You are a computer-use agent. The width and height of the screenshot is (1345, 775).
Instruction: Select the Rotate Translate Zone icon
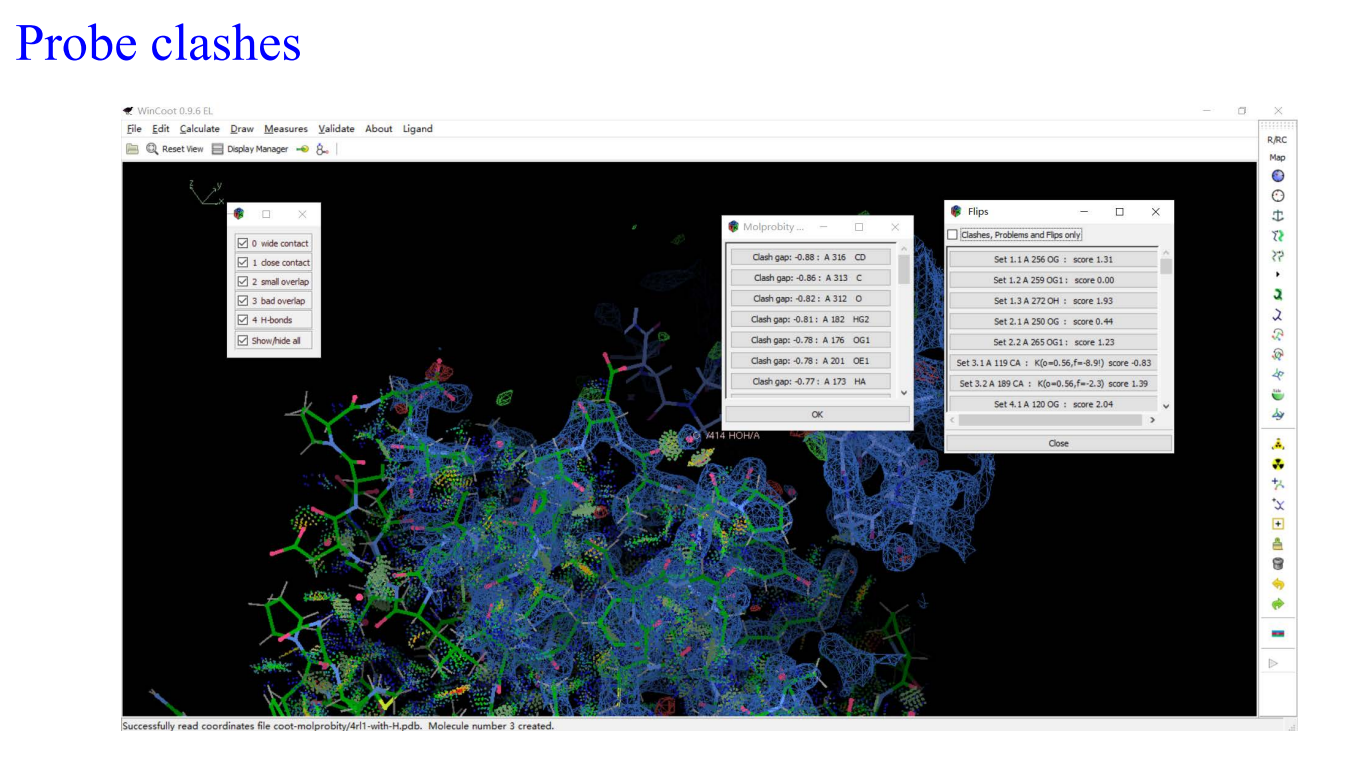pos(1277,256)
